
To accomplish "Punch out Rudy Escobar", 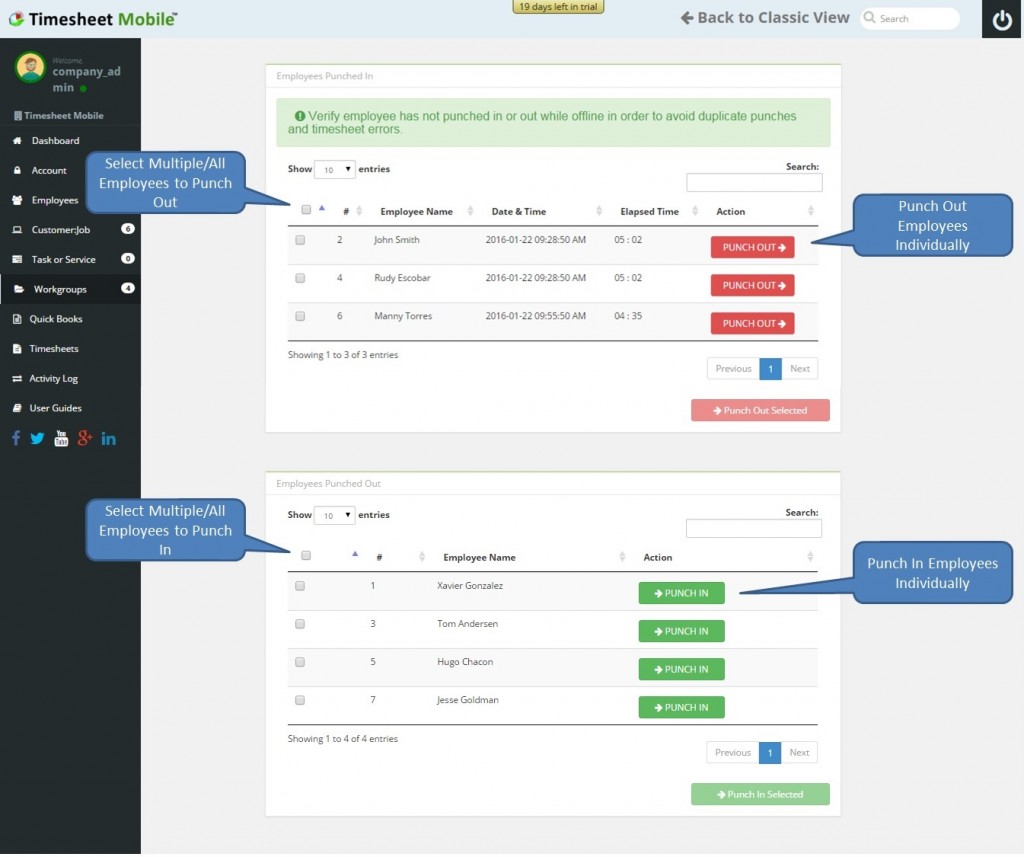I will click(752, 285).
